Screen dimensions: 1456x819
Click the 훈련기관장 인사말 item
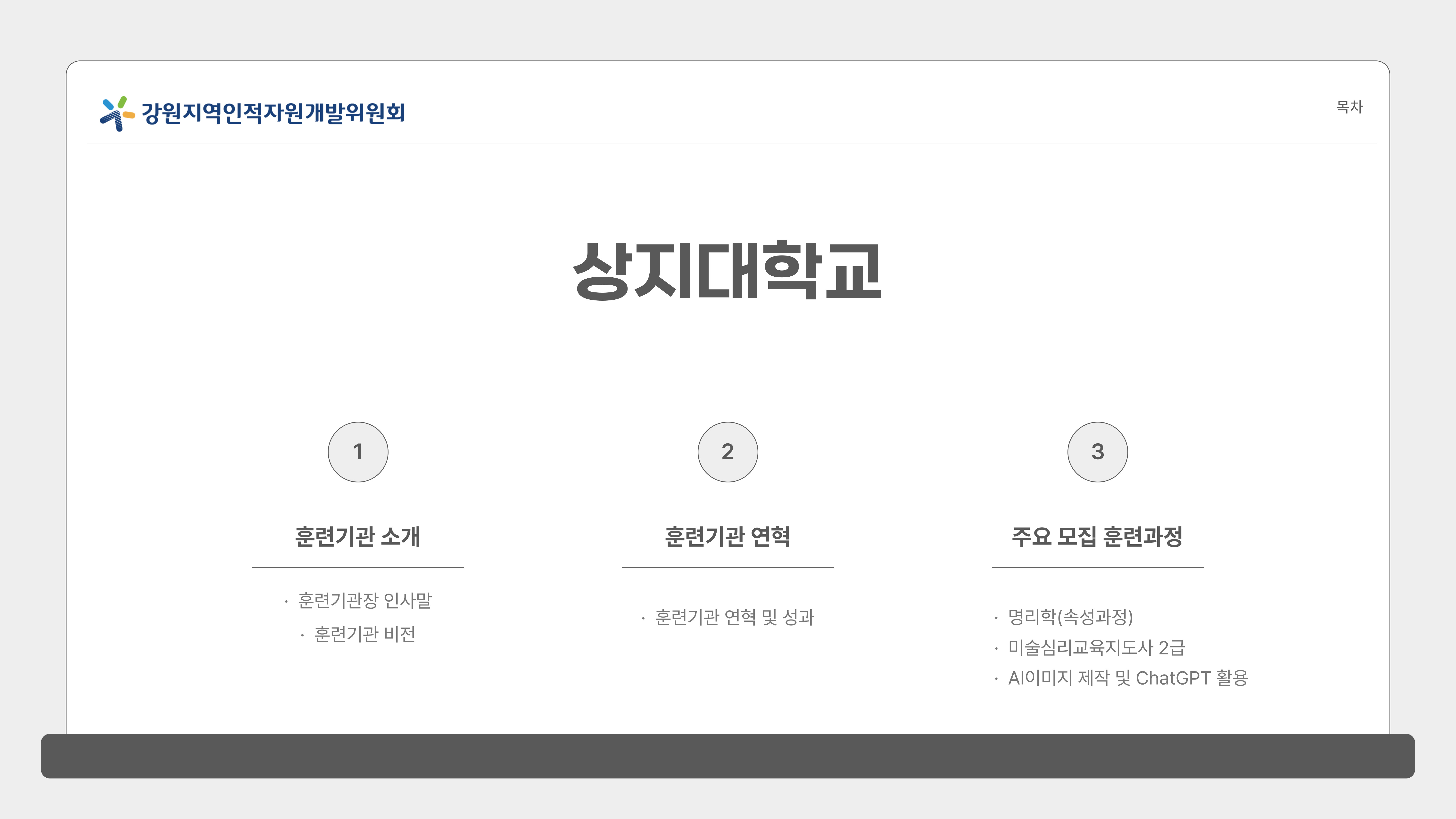point(364,600)
